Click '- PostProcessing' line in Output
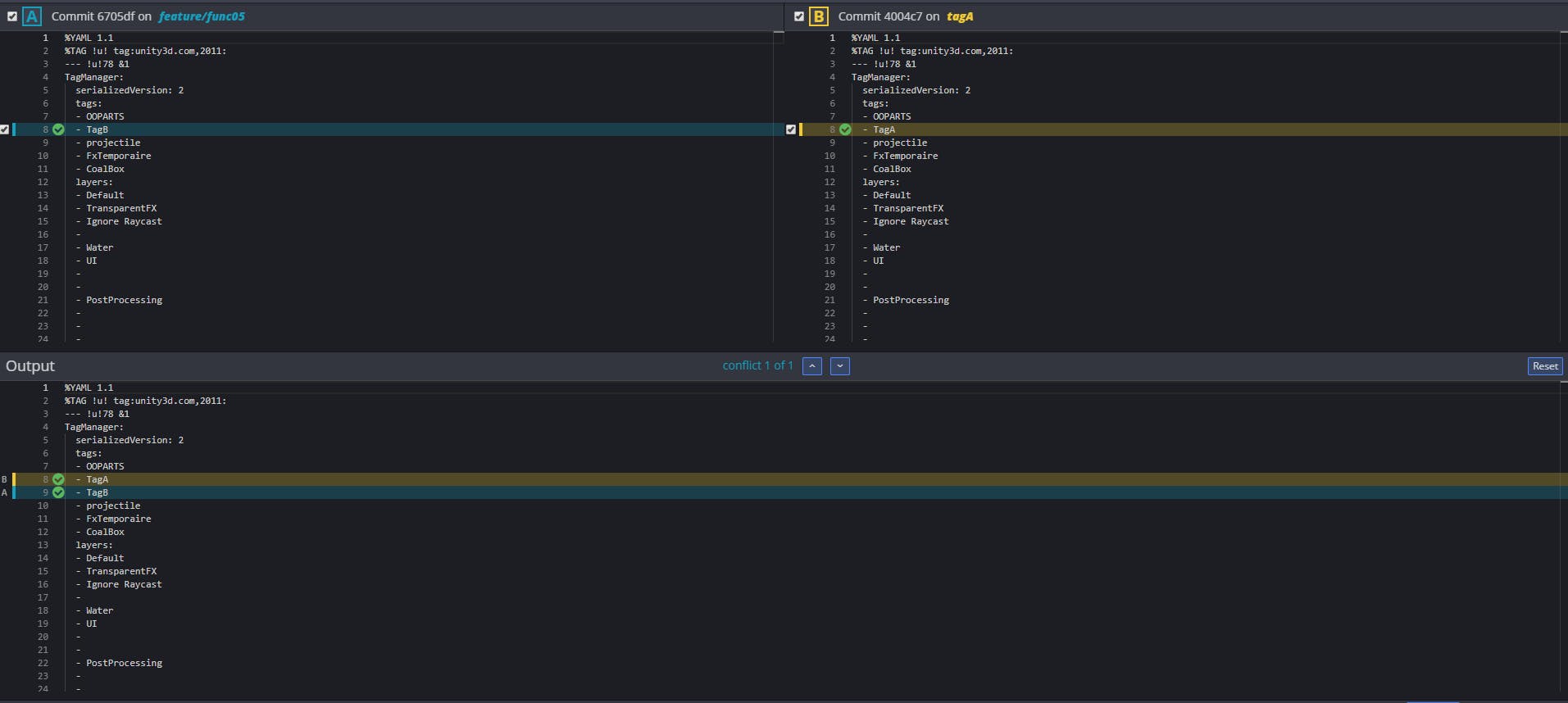1568x703 pixels. coord(119,663)
